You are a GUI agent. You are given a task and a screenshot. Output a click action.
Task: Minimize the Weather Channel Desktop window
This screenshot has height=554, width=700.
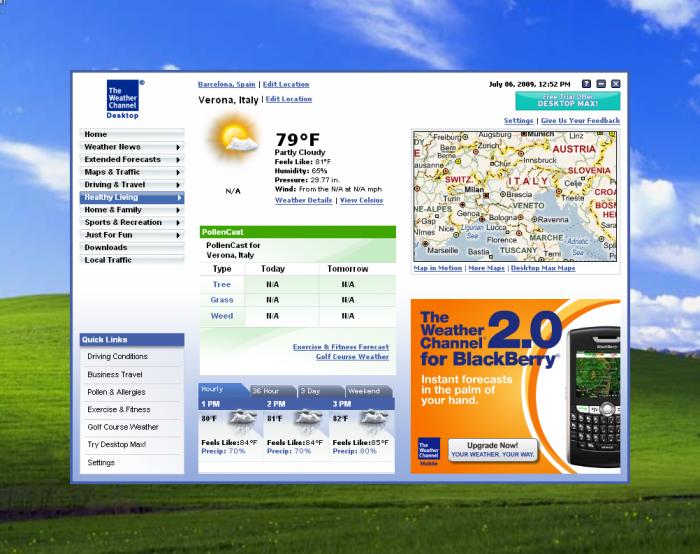click(601, 84)
